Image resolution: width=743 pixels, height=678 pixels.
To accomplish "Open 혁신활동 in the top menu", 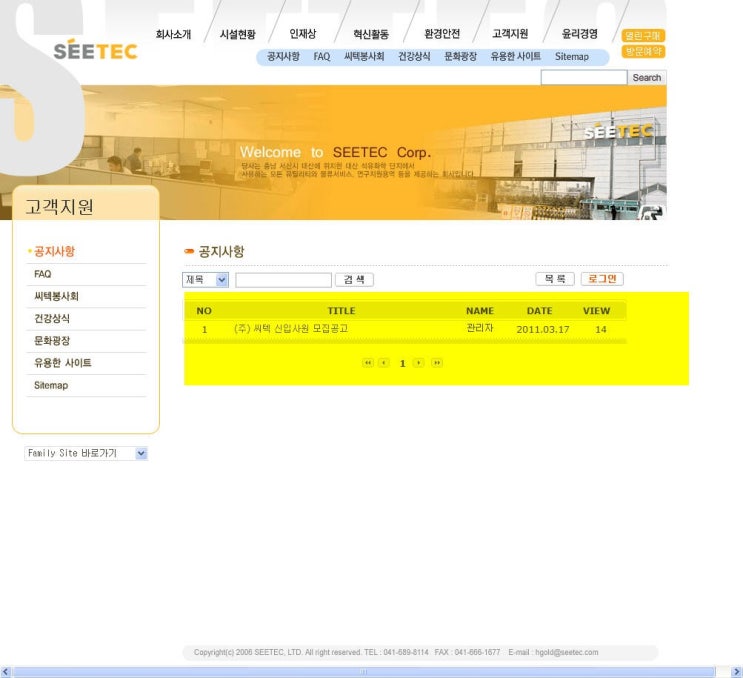I will (x=371, y=34).
